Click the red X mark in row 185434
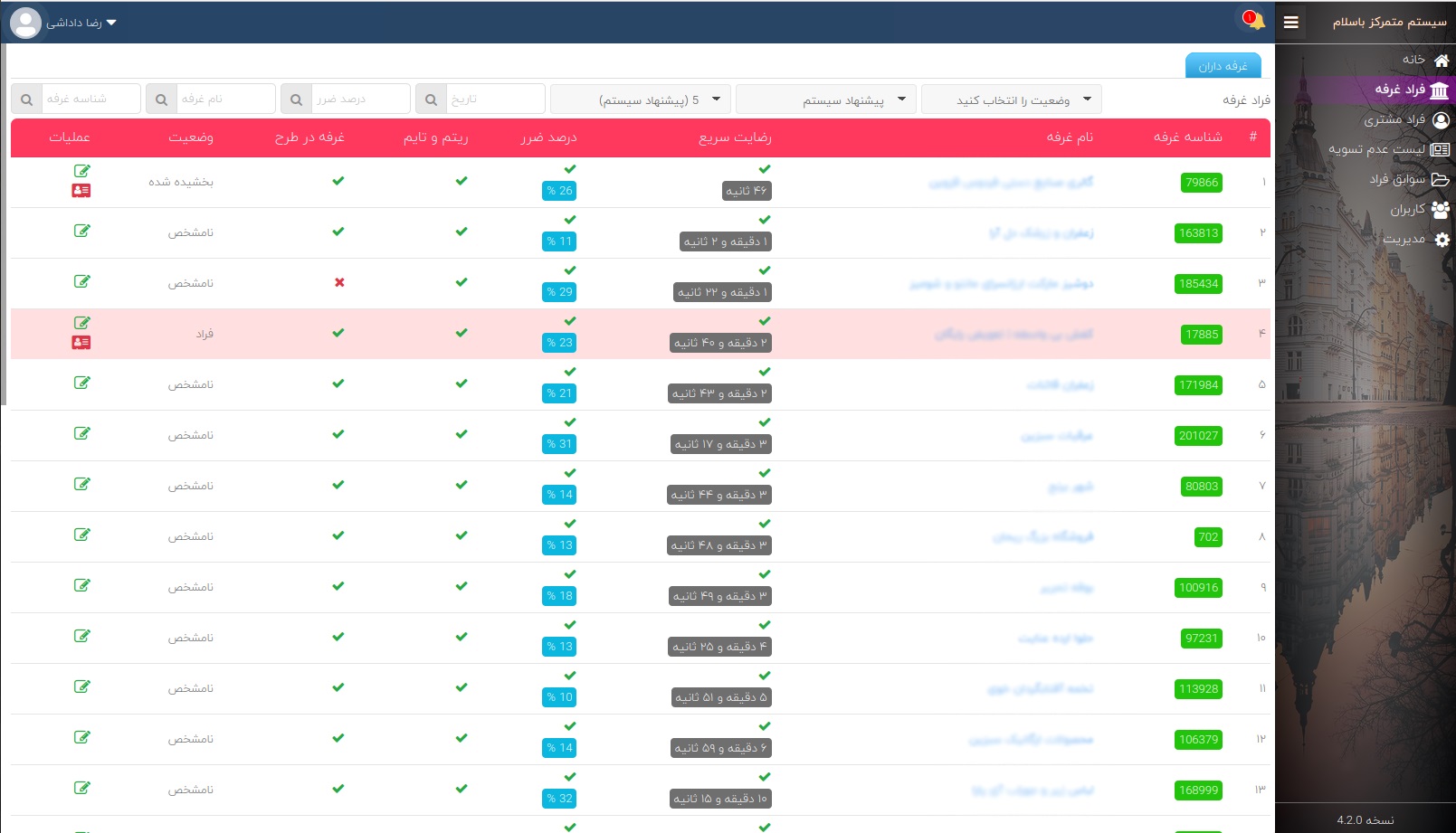 [x=339, y=282]
